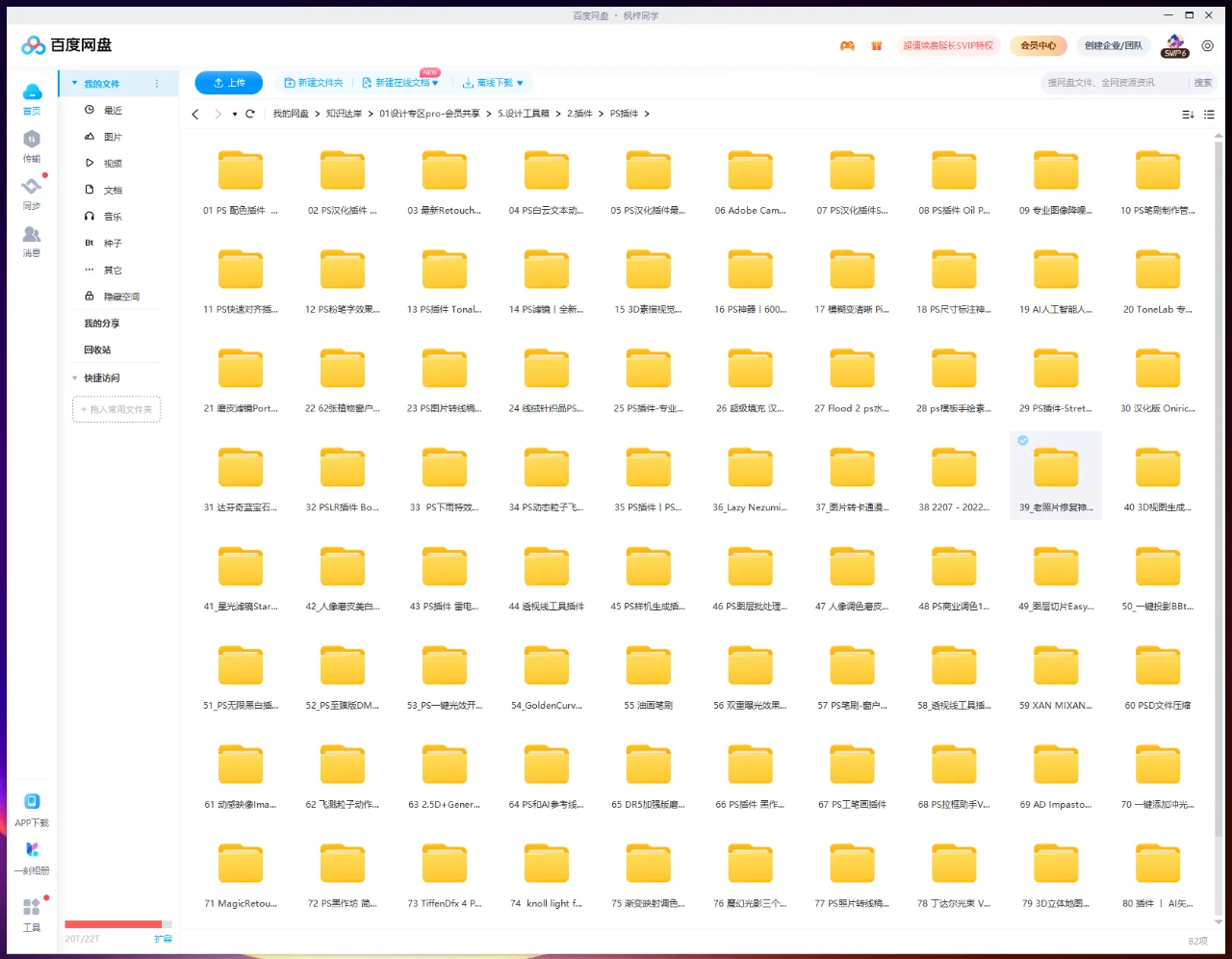Open the 回收站 recycle bin
Image resolution: width=1232 pixels, height=959 pixels.
(97, 350)
